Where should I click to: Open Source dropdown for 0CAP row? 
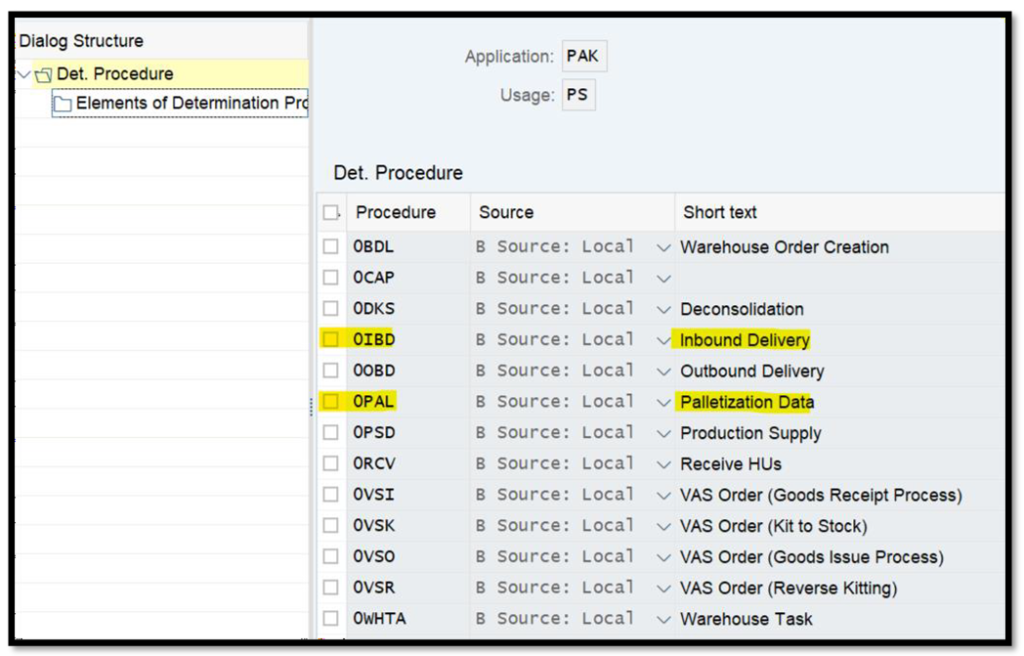click(663, 278)
